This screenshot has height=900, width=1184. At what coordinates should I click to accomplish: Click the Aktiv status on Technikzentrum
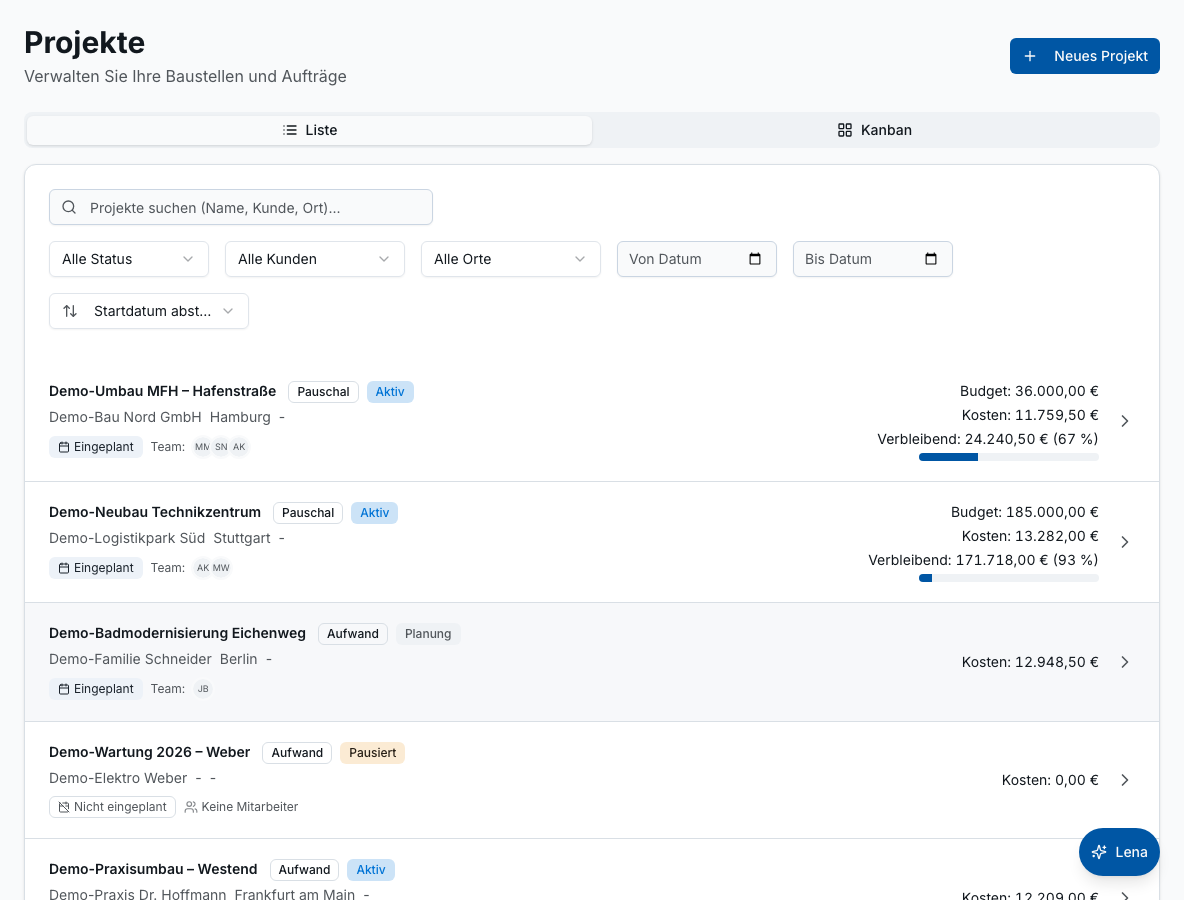375,513
